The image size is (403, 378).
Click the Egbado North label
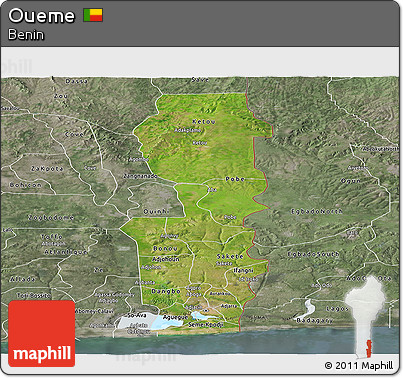pyautogui.click(x=317, y=211)
